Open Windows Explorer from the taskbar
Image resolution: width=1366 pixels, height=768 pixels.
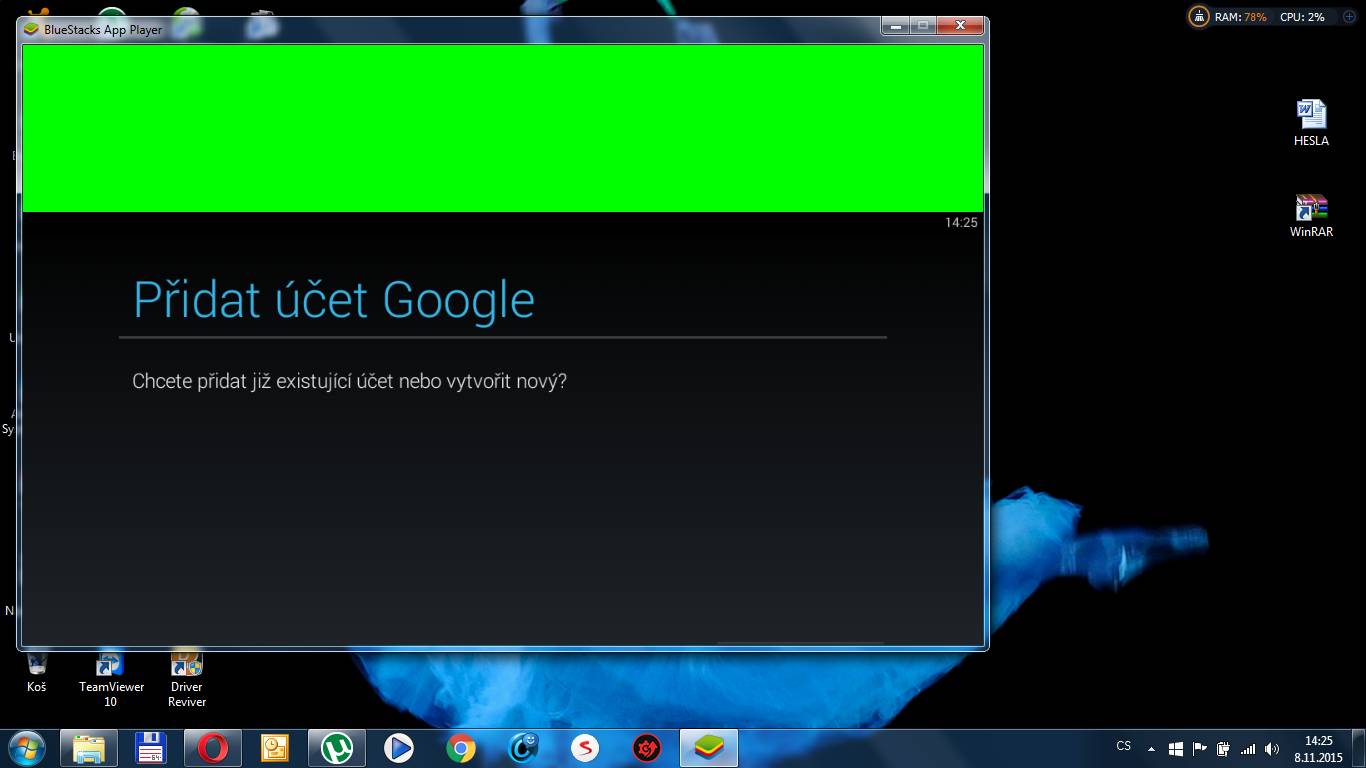89,748
